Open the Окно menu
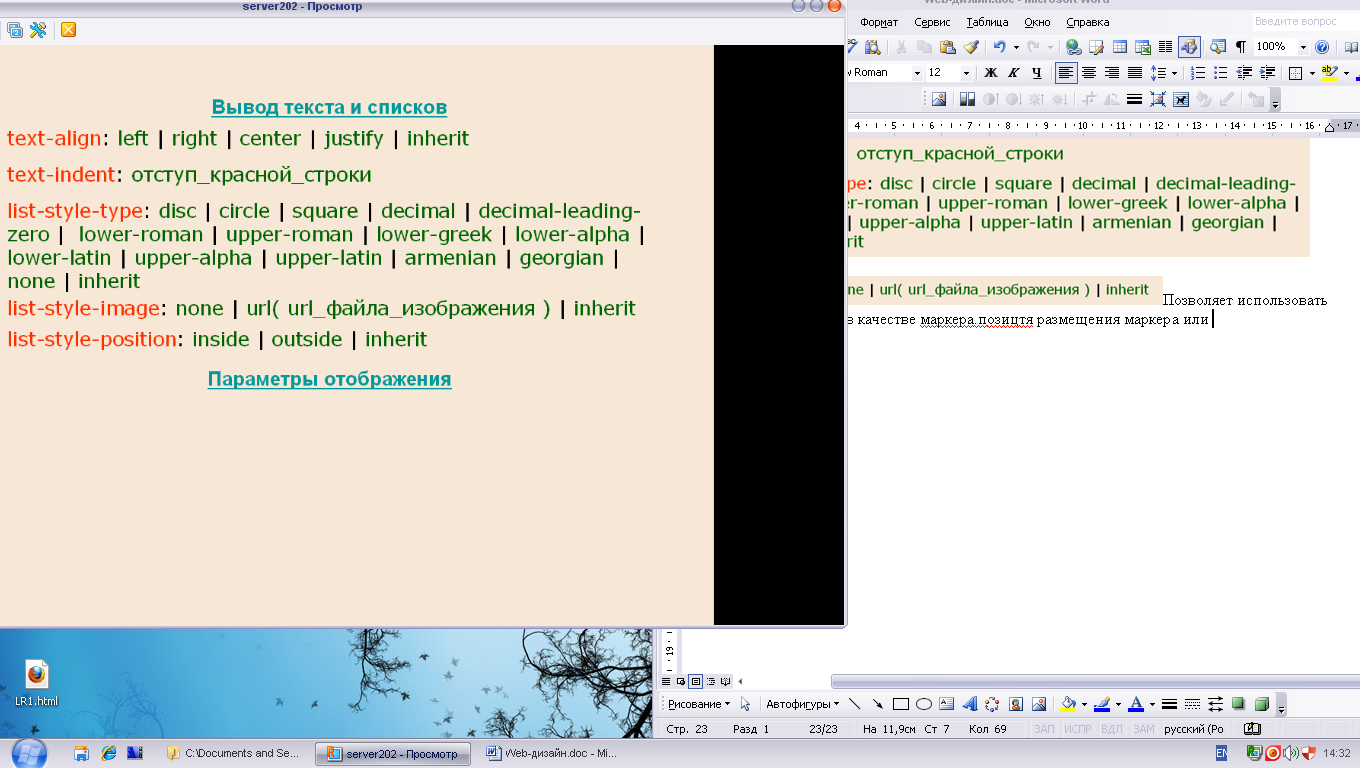This screenshot has width=1360, height=768. click(1037, 22)
